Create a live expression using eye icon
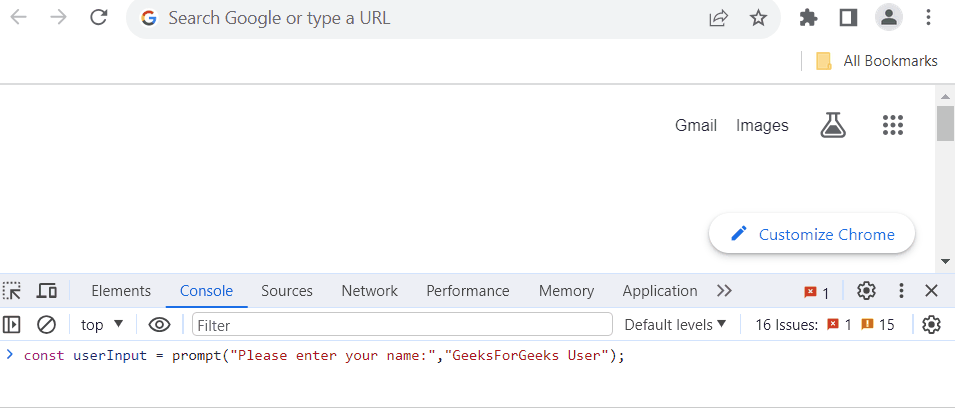 pos(159,324)
